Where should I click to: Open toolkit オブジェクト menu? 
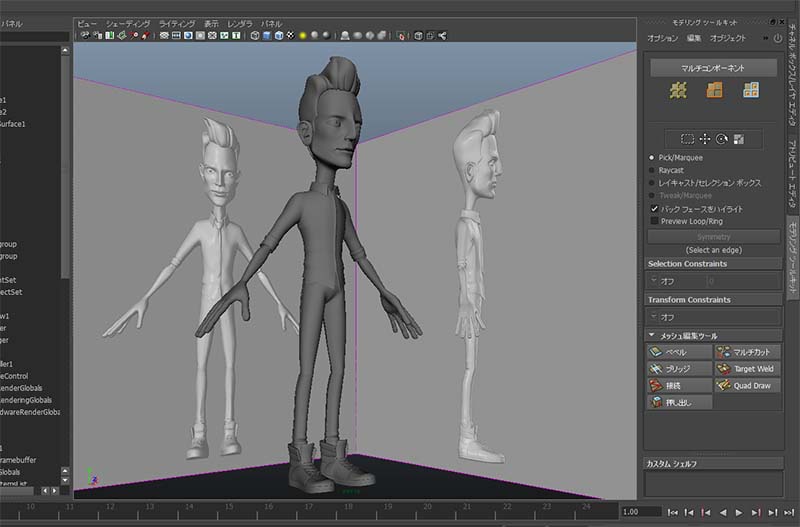click(x=728, y=38)
